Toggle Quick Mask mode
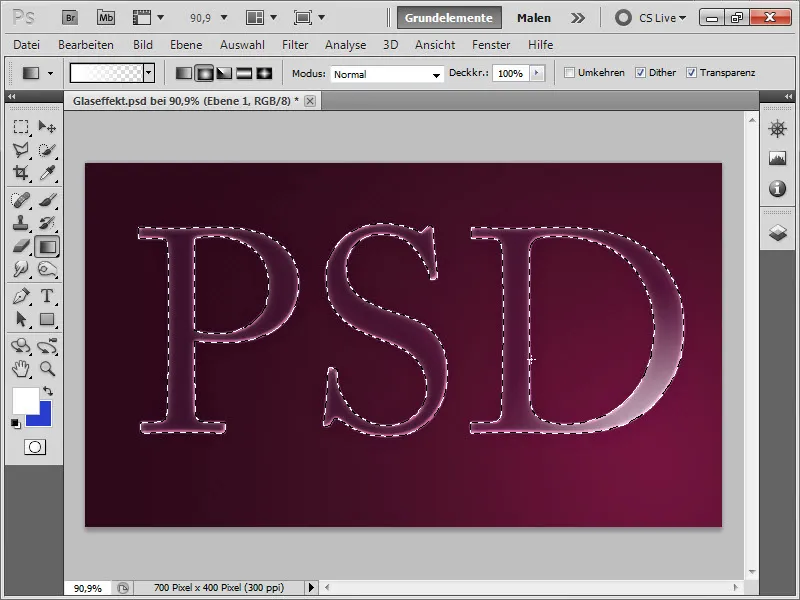The image size is (800, 600). 35,447
